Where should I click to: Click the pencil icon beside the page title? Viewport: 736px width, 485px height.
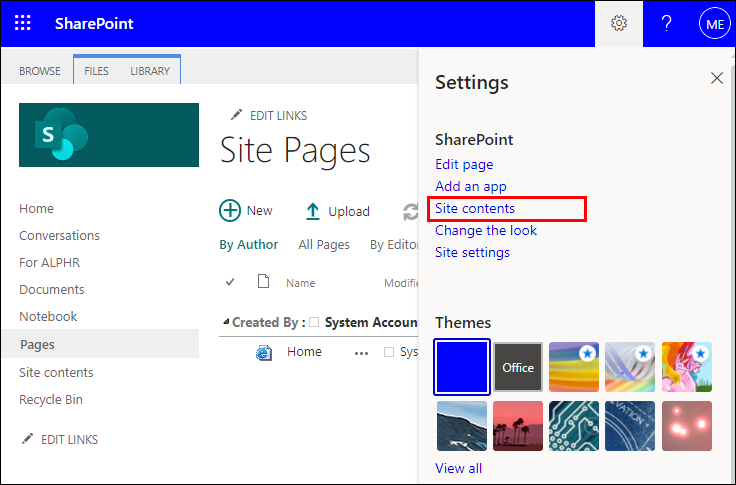coord(237,115)
